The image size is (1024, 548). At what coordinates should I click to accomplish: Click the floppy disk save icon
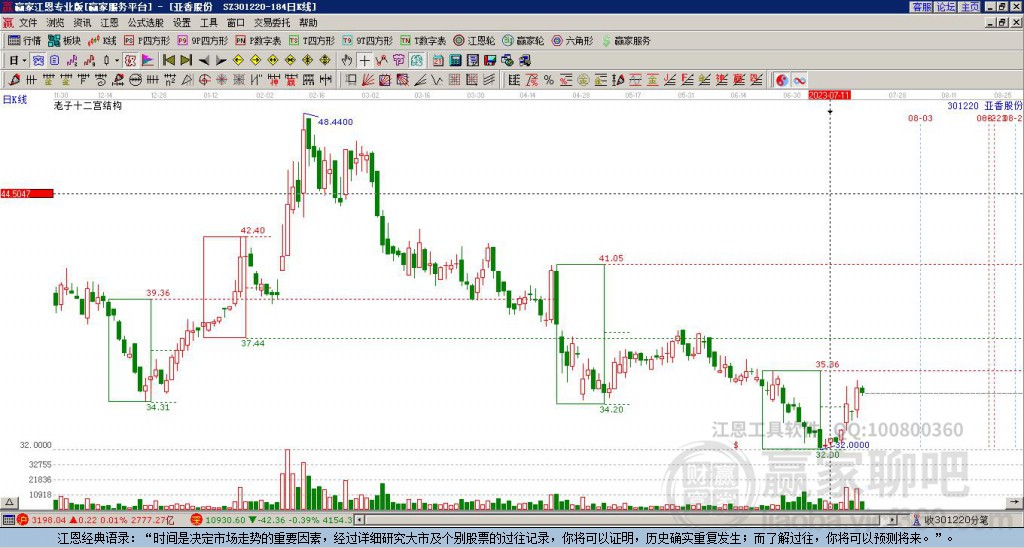pyautogui.click(x=490, y=60)
